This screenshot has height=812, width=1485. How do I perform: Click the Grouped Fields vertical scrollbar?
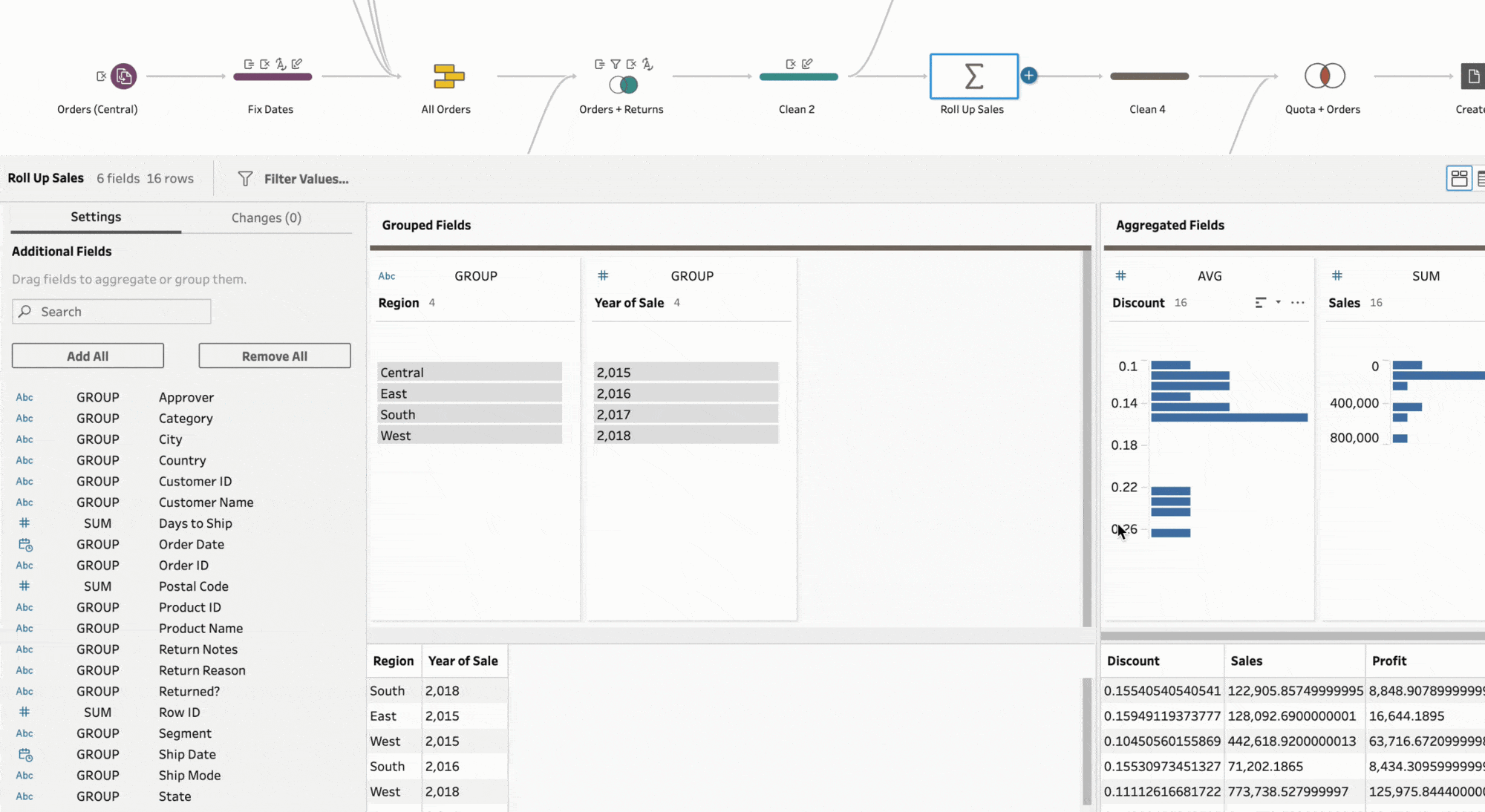(x=1087, y=438)
